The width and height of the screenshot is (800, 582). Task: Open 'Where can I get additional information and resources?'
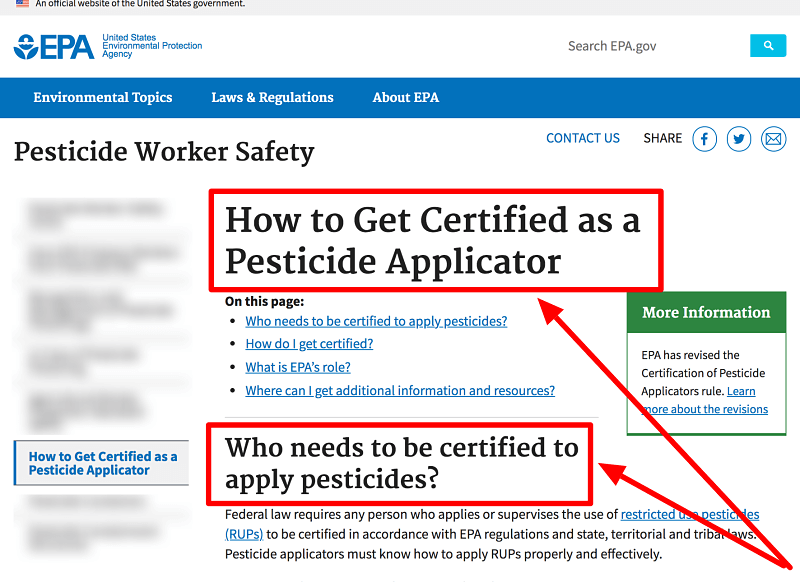(x=400, y=390)
